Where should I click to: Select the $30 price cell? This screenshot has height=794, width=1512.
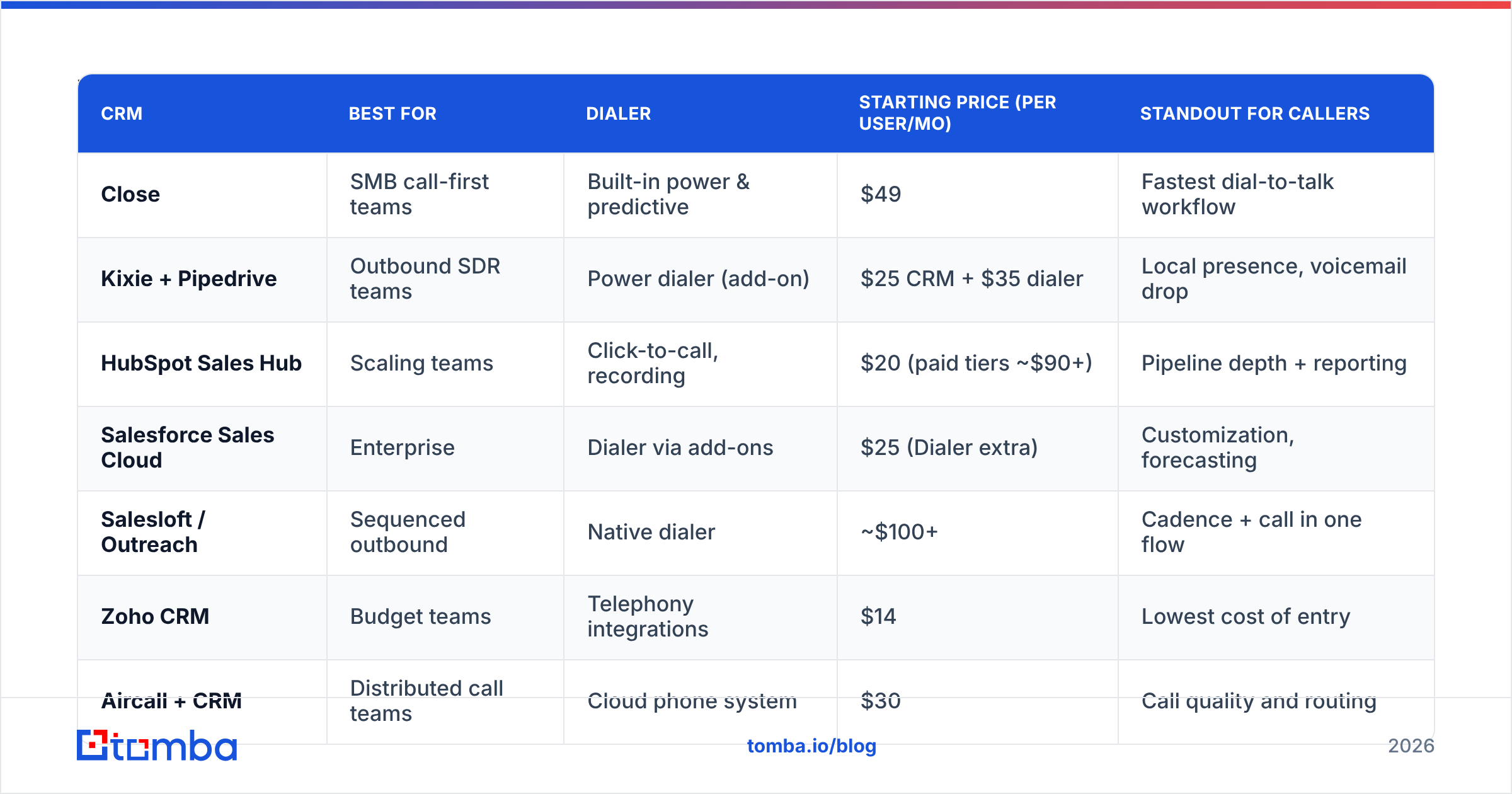click(x=978, y=701)
